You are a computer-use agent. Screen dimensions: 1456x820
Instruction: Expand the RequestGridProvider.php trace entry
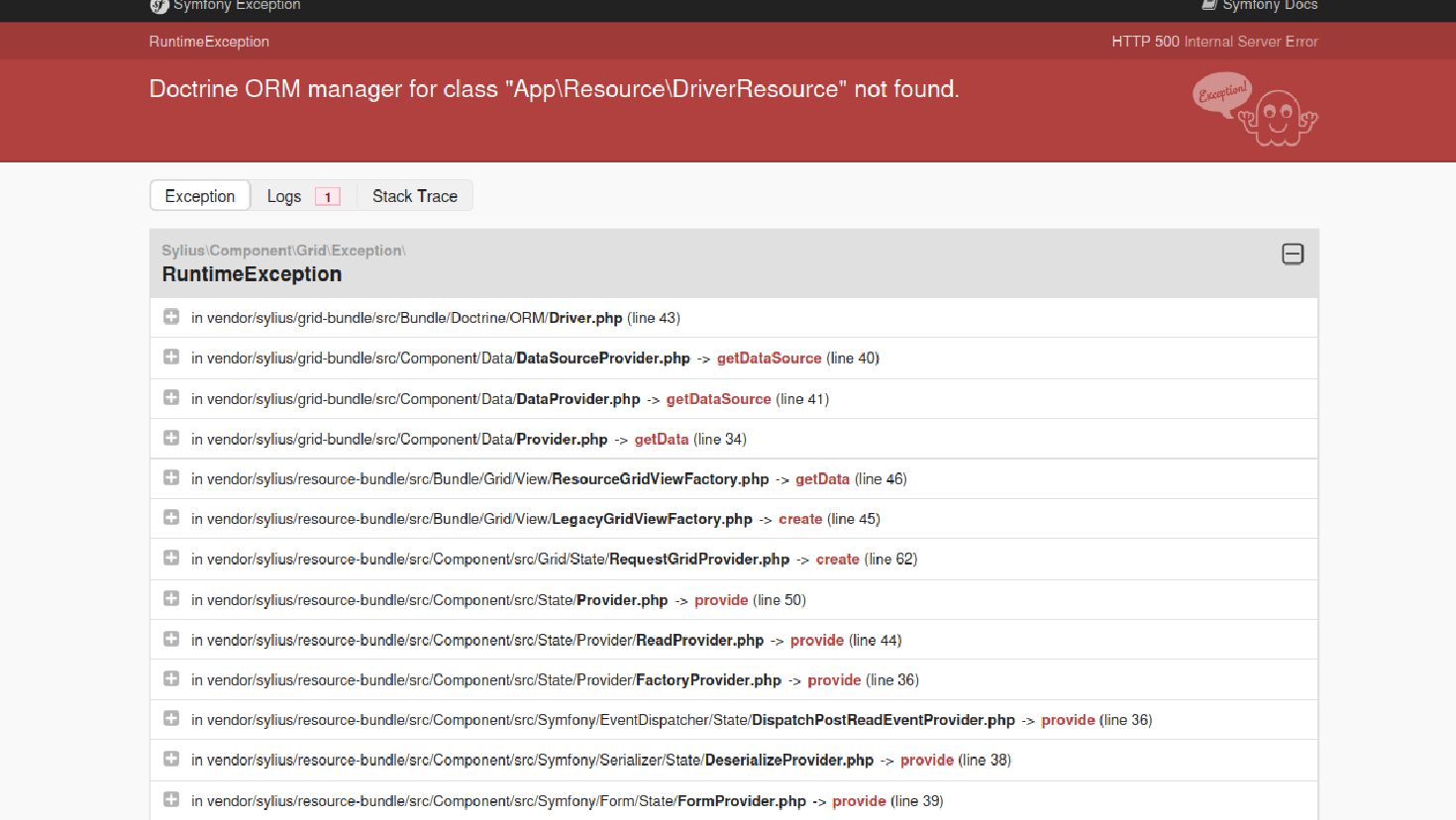pyautogui.click(x=171, y=558)
